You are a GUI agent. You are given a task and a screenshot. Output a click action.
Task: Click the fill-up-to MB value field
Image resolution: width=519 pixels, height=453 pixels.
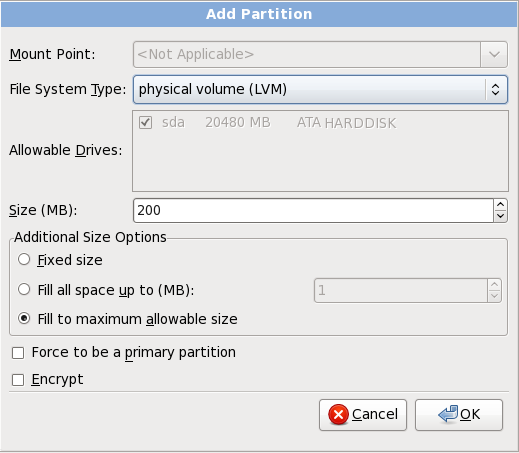[401, 290]
